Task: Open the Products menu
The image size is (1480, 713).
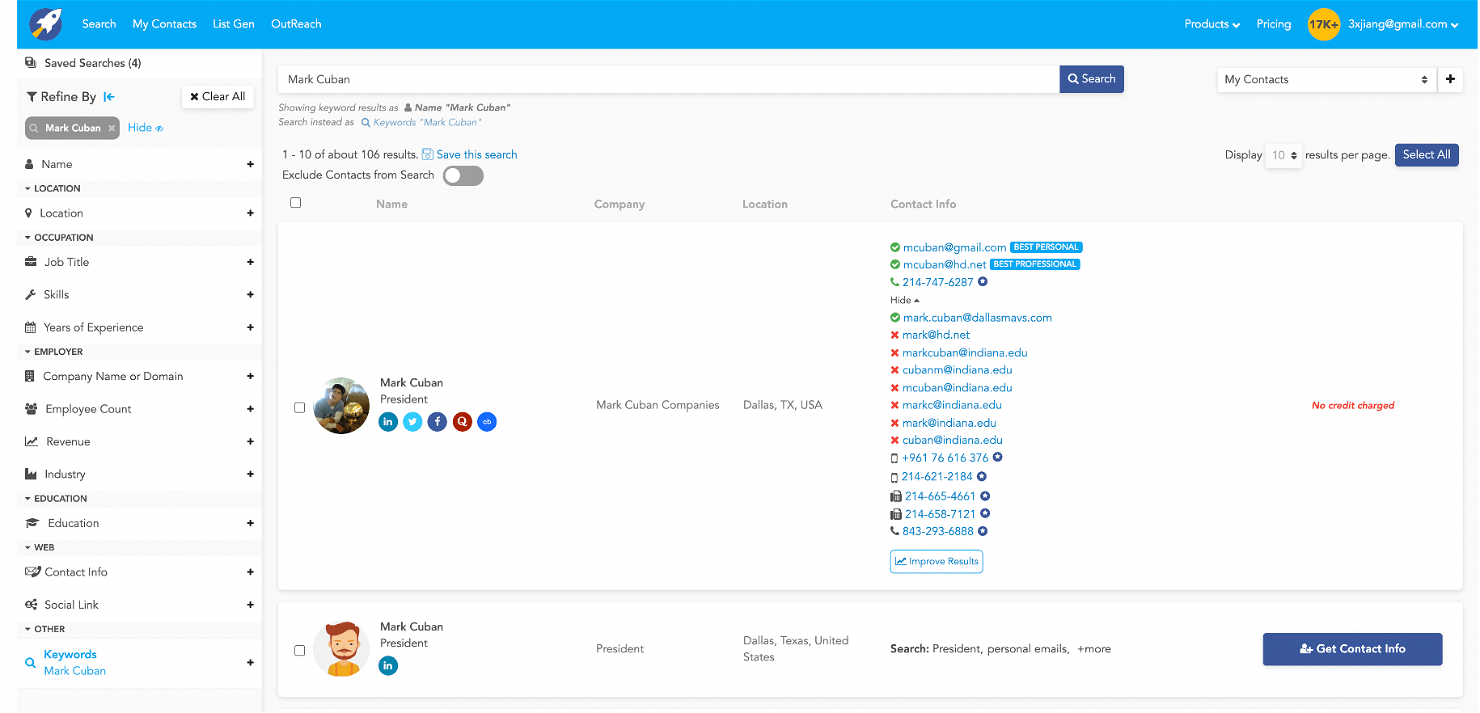Action: (1211, 24)
